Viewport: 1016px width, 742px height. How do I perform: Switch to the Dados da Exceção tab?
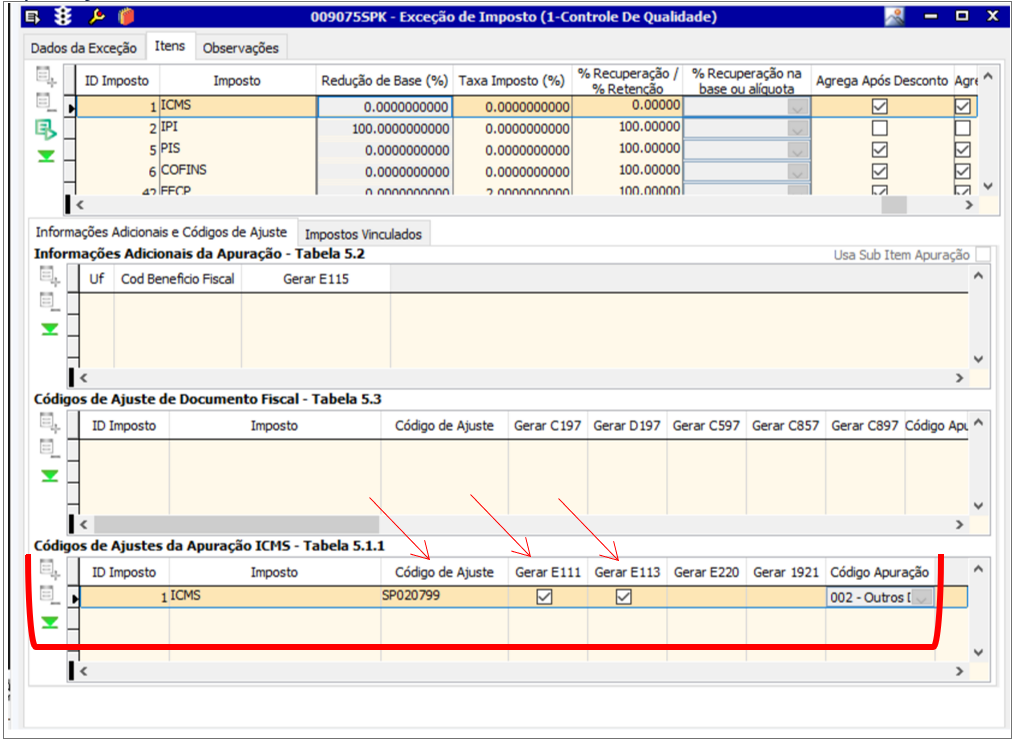[x=86, y=48]
